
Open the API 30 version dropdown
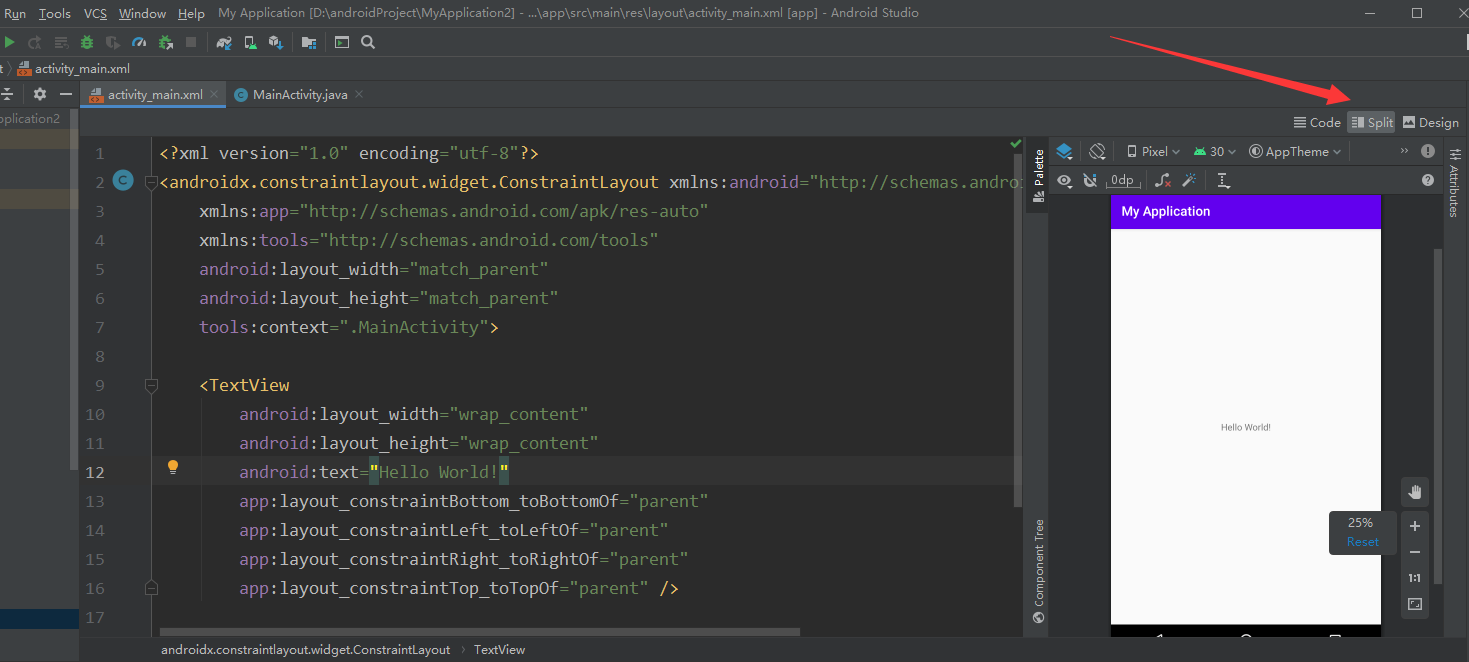pyautogui.click(x=1215, y=151)
